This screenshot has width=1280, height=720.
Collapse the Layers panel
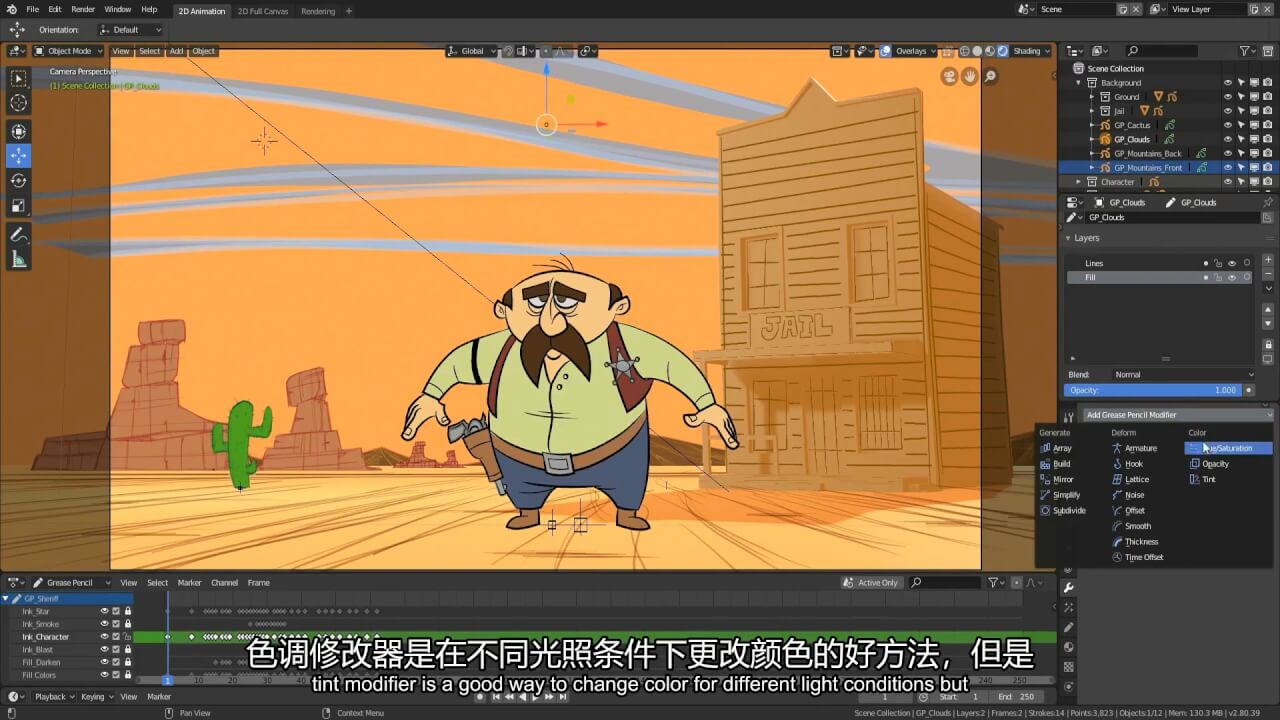pos(1067,238)
